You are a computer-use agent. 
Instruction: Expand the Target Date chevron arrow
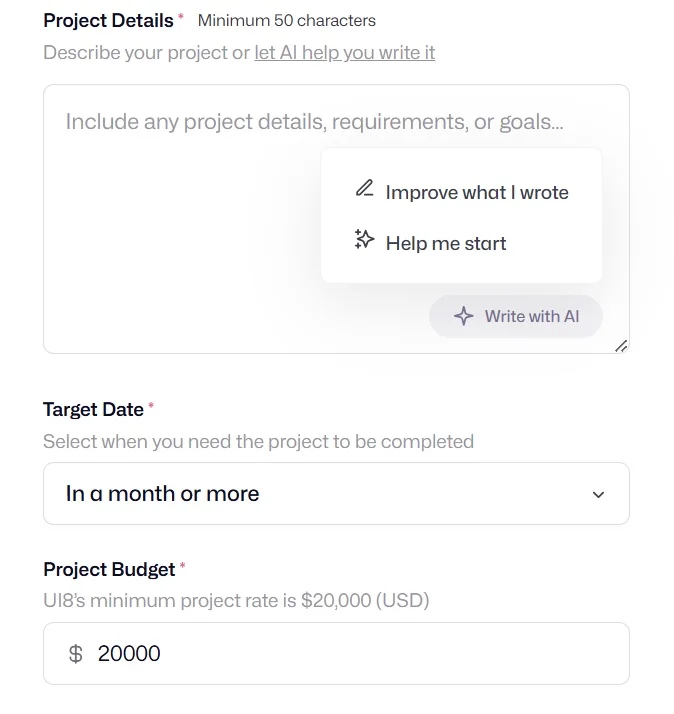[598, 494]
